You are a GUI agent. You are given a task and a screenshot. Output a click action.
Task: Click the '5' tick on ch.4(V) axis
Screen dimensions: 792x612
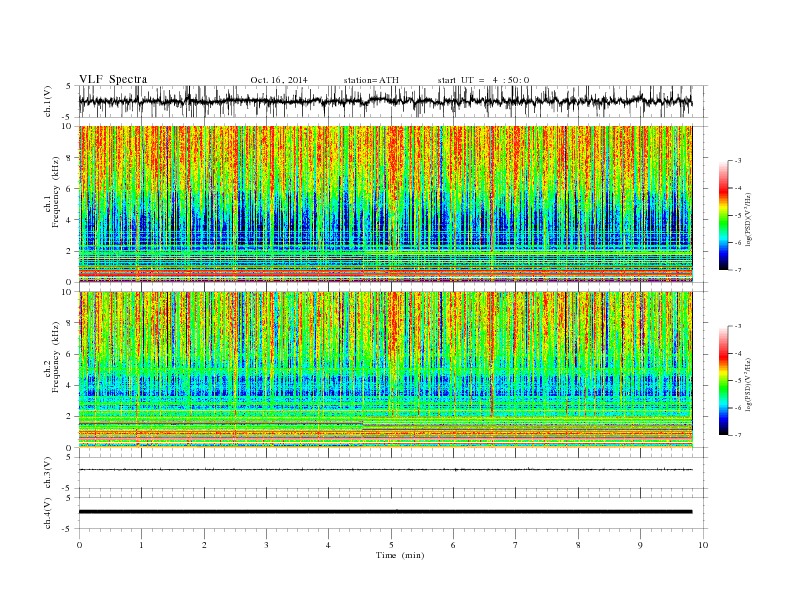tap(69, 498)
